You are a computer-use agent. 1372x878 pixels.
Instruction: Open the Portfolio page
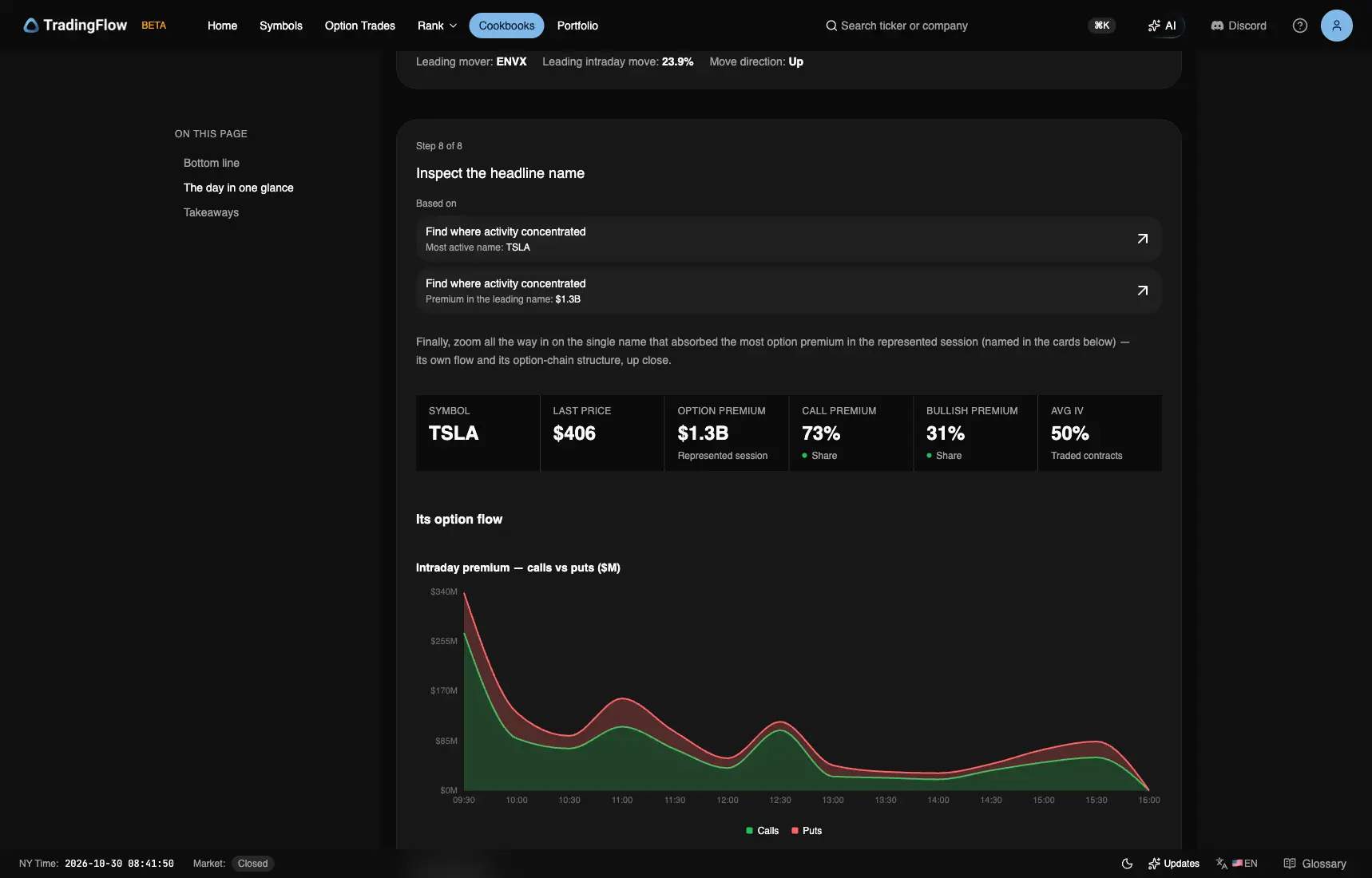577,26
